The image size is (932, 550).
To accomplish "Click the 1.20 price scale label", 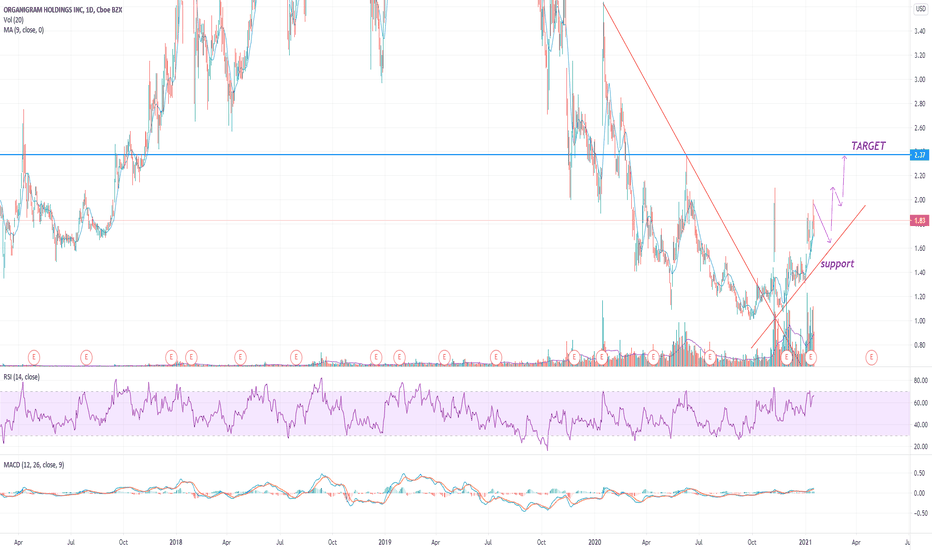I will coord(920,297).
